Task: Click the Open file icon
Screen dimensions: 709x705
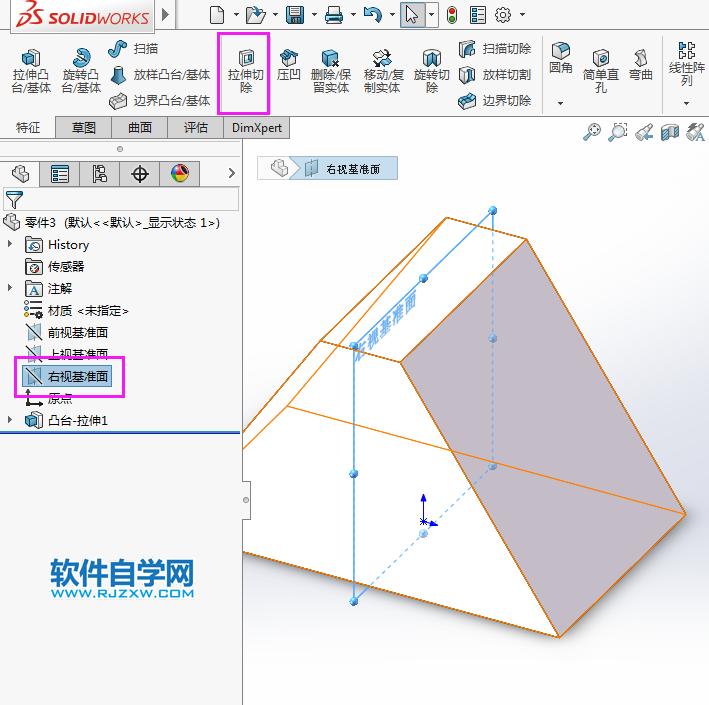Action: [255, 15]
